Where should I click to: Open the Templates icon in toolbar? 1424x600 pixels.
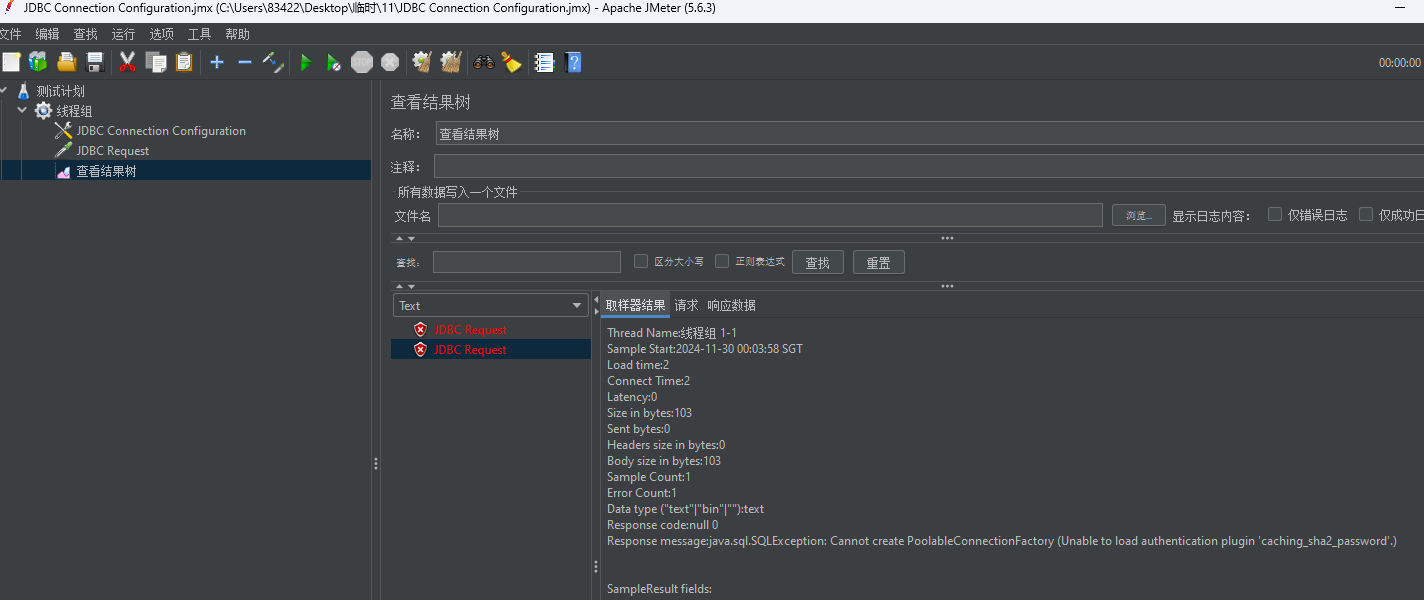(38, 62)
